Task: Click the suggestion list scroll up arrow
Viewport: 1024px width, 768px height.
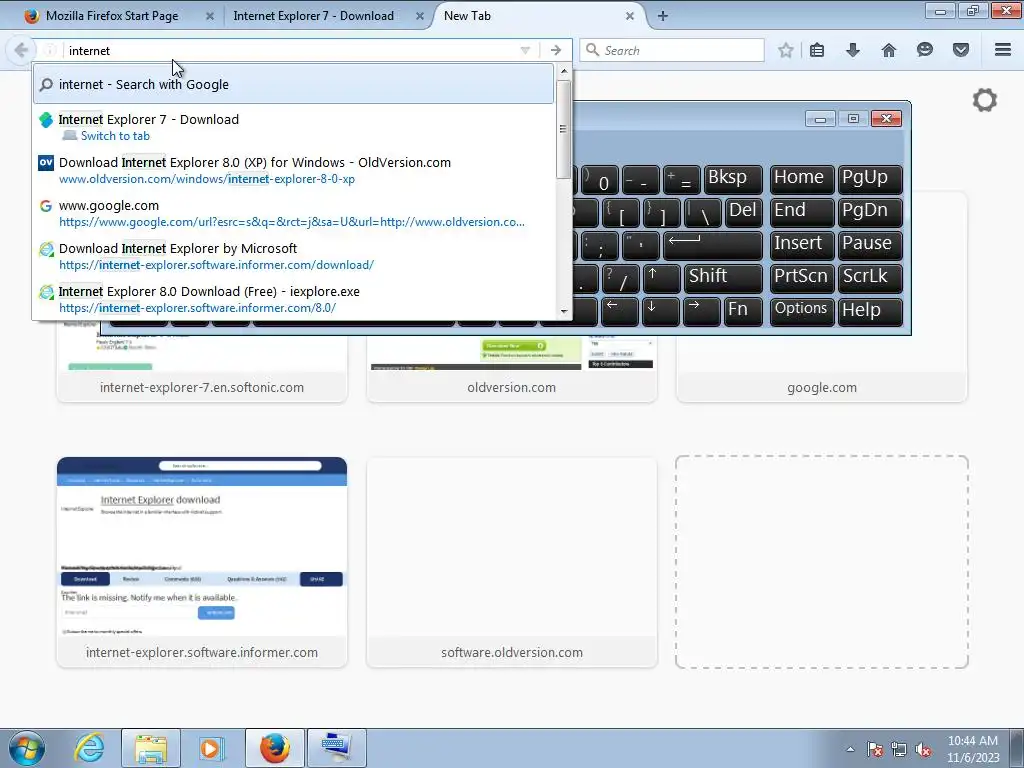Action: point(564,71)
